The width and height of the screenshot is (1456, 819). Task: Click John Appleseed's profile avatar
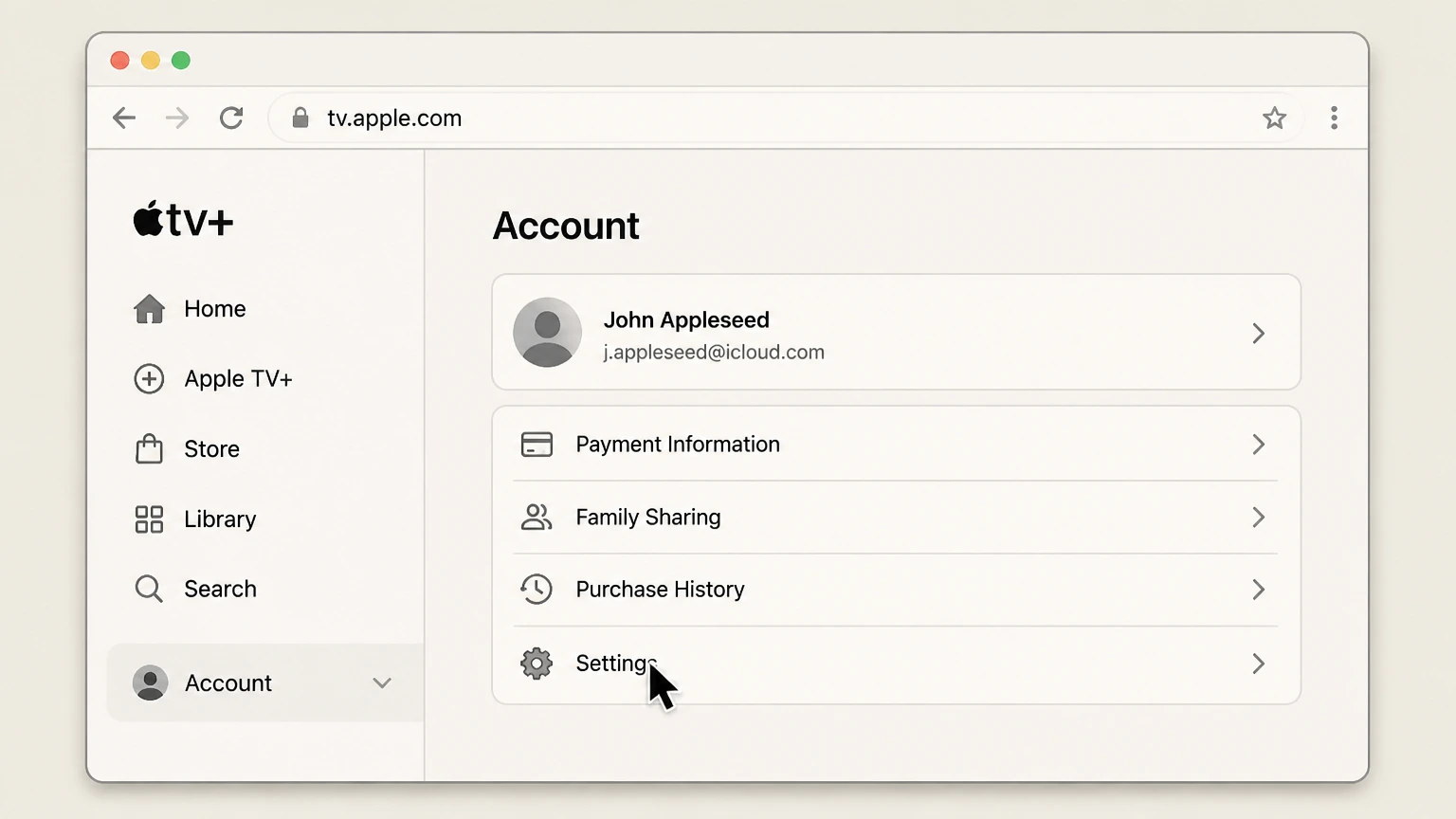pyautogui.click(x=547, y=333)
